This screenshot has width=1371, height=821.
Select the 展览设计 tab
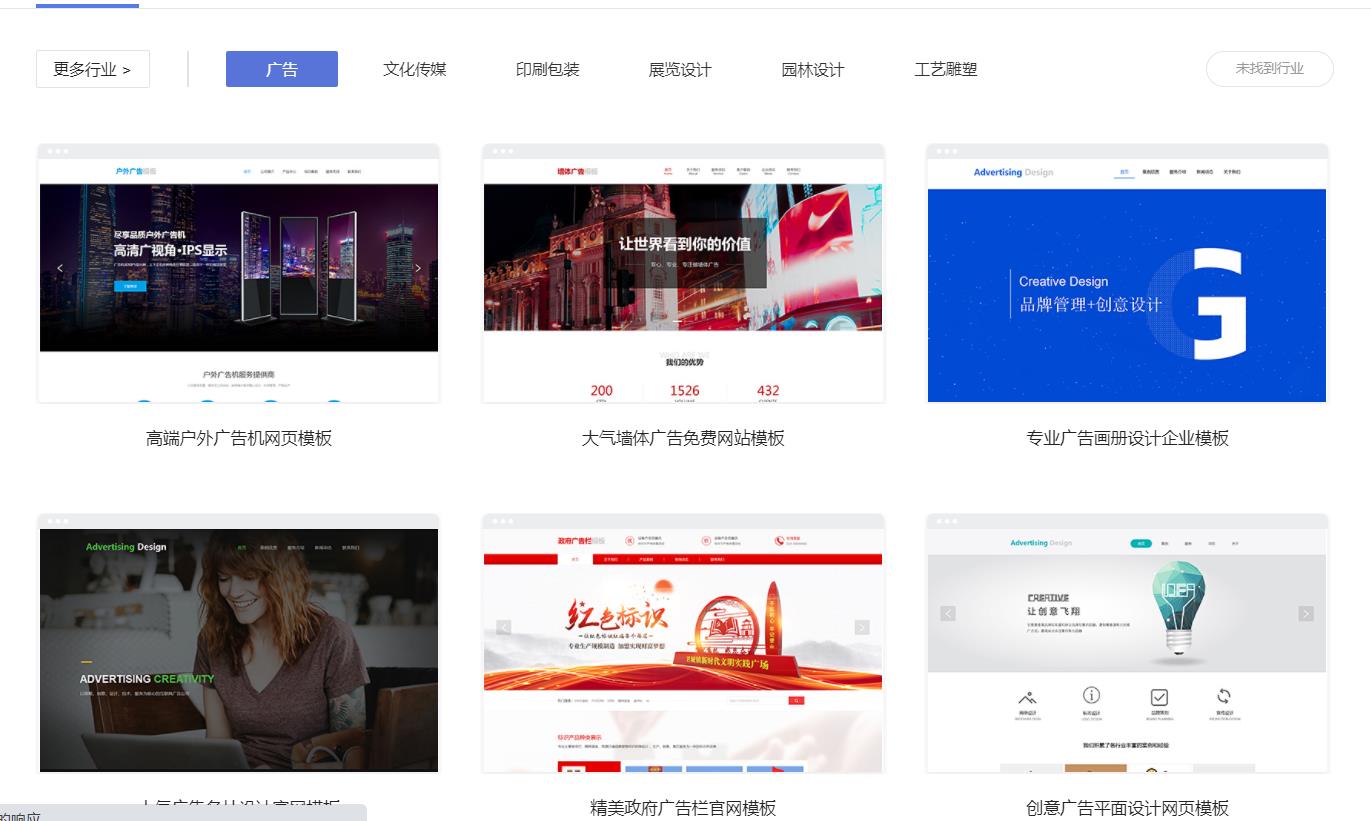tap(679, 69)
